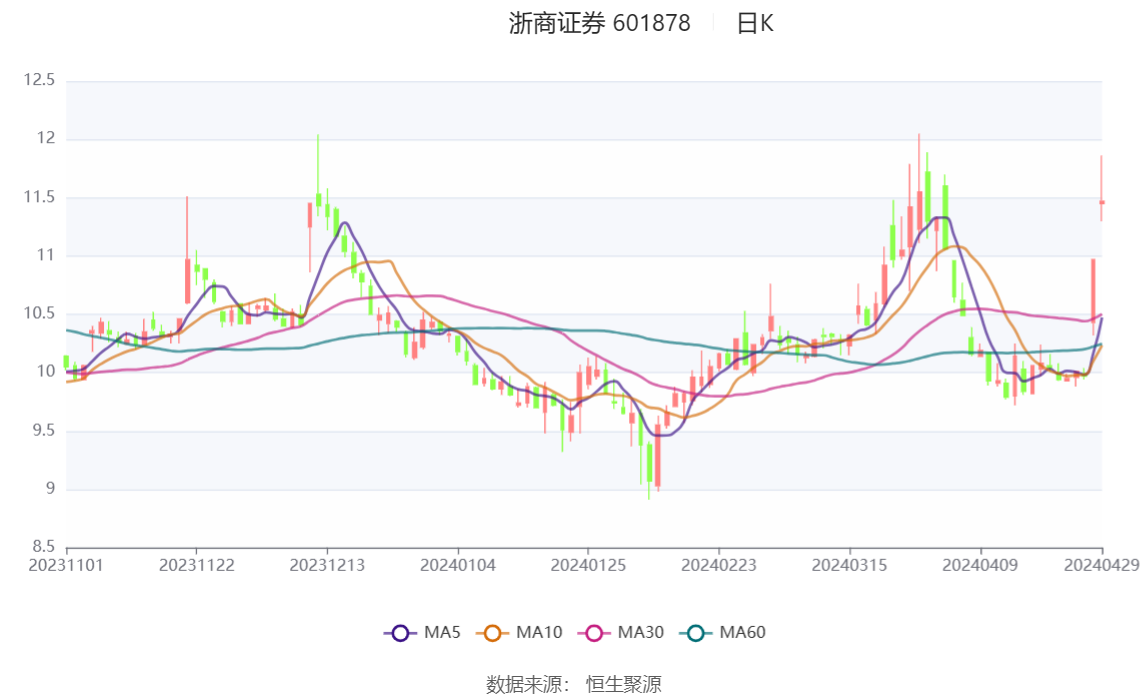Toggle the MA10 legend series
This screenshot has width=1148, height=699.
tap(519, 632)
